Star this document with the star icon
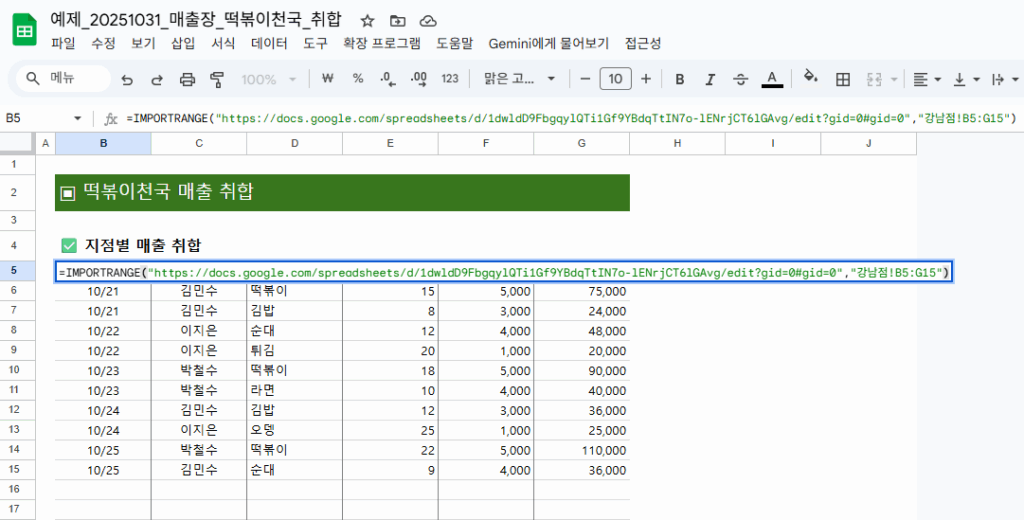 click(x=367, y=21)
